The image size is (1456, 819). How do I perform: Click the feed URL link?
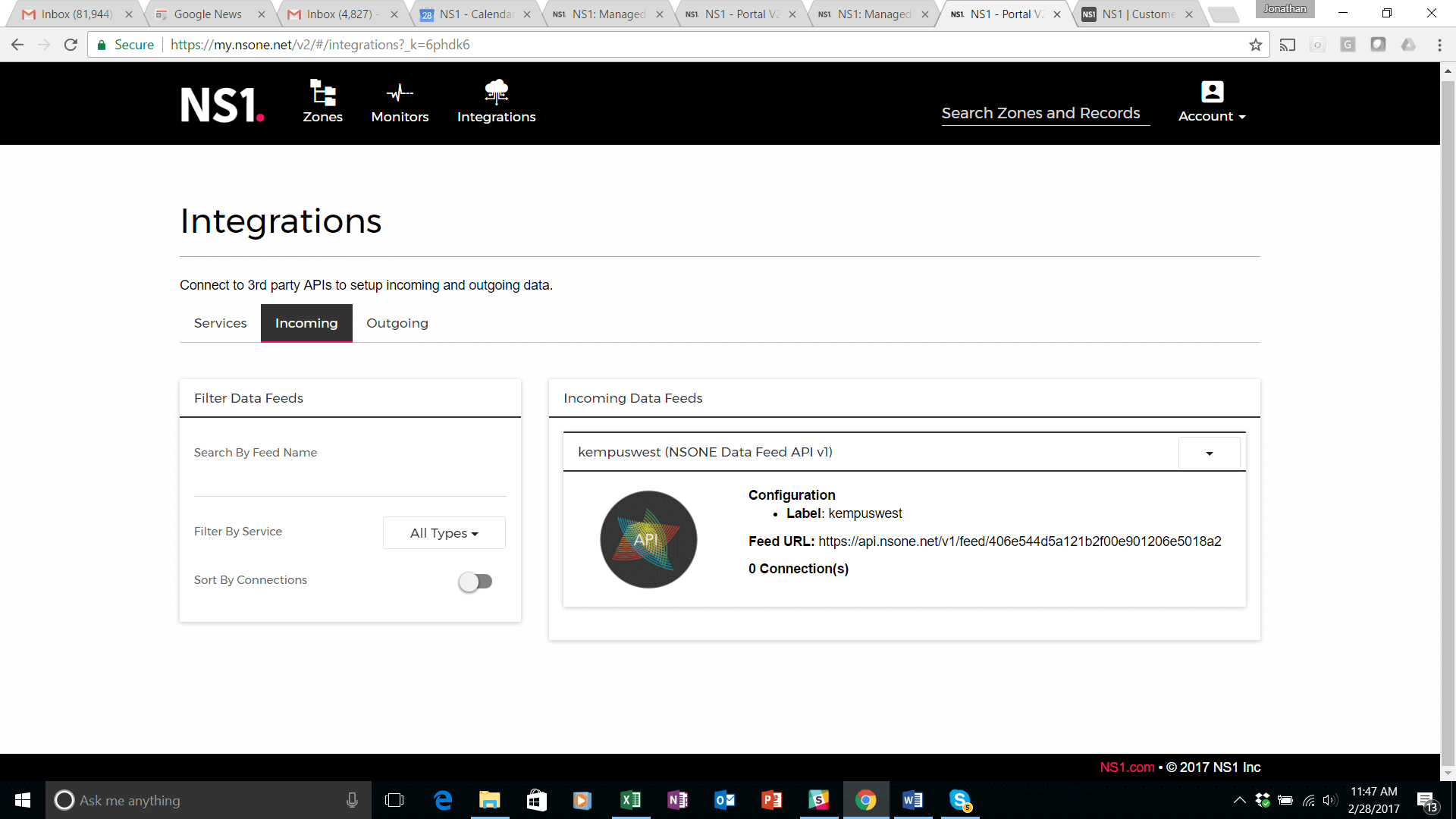tap(1019, 541)
